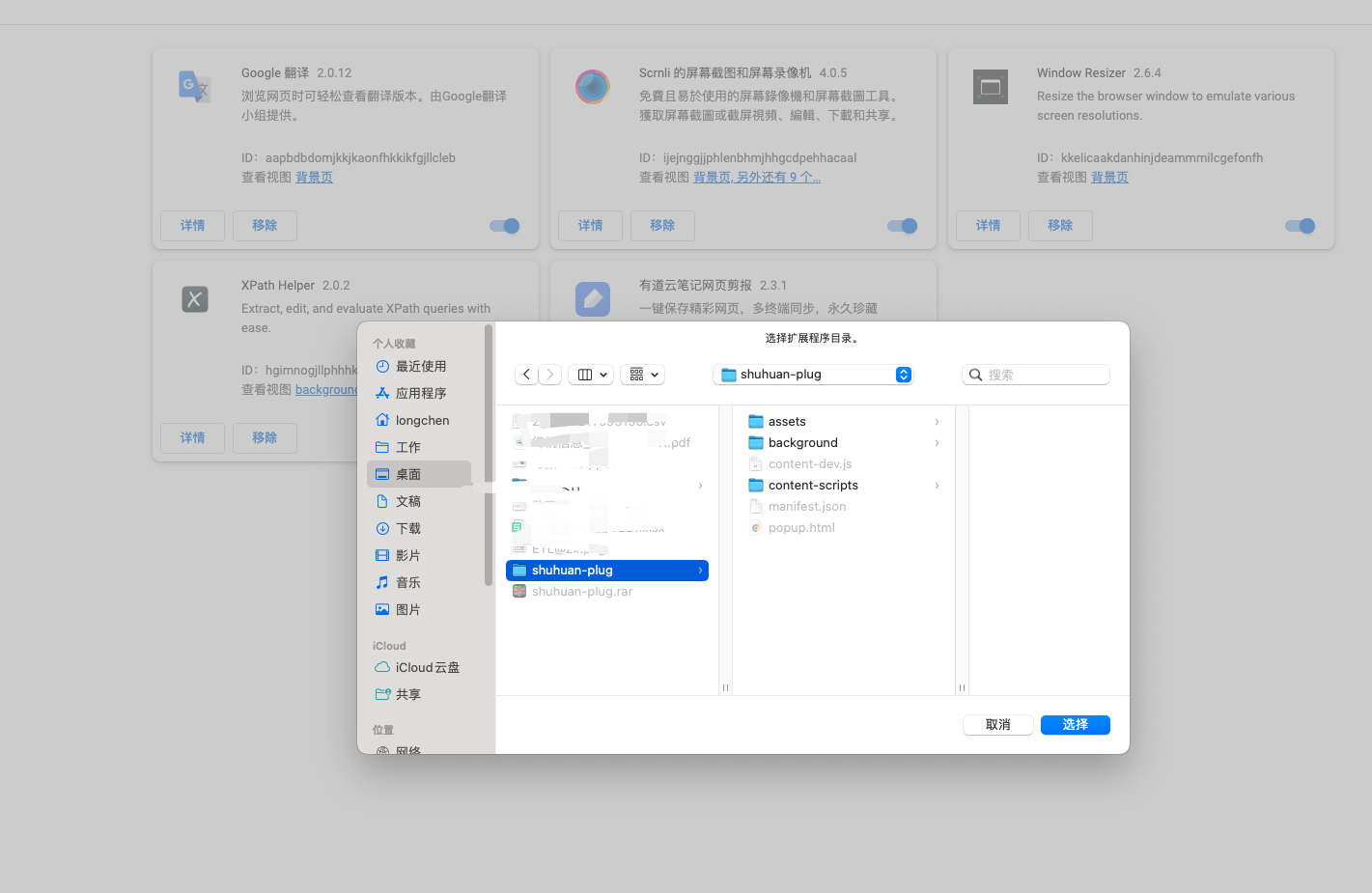Click the Window Resizer extension icon
Image resolution: width=1372 pixels, height=893 pixels.
click(x=991, y=87)
